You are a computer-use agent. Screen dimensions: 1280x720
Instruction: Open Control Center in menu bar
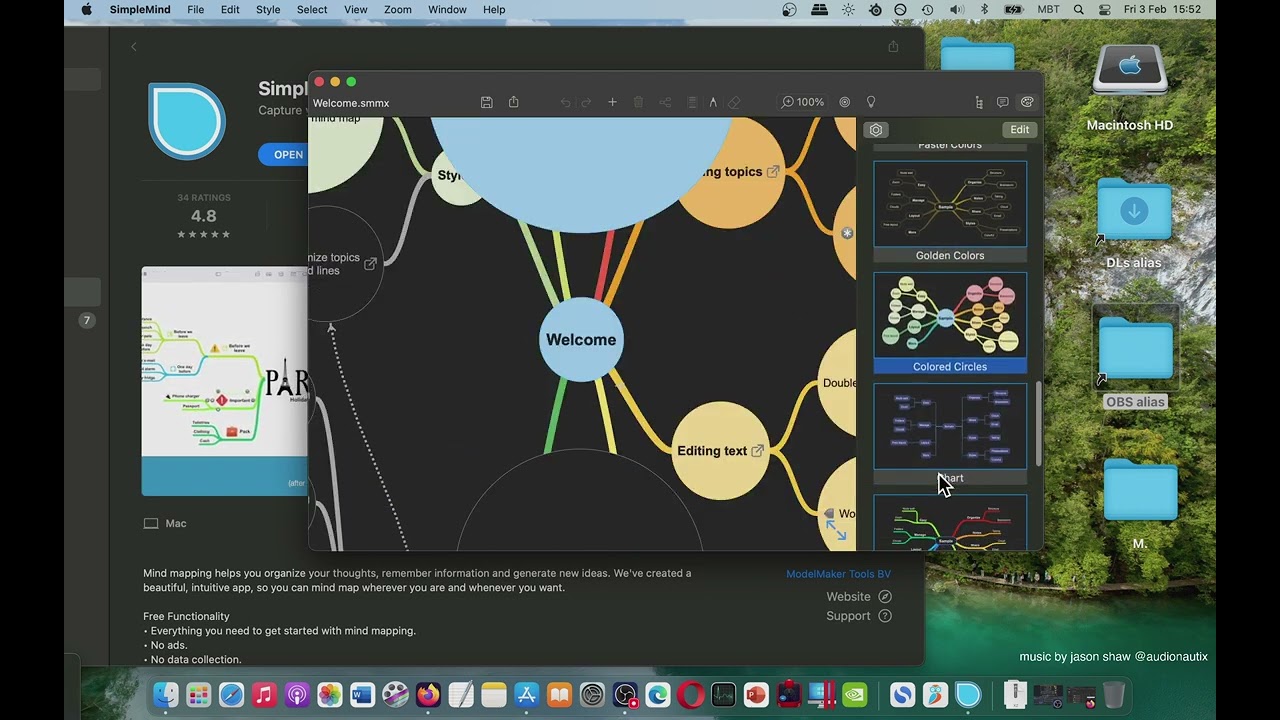[x=1105, y=9]
